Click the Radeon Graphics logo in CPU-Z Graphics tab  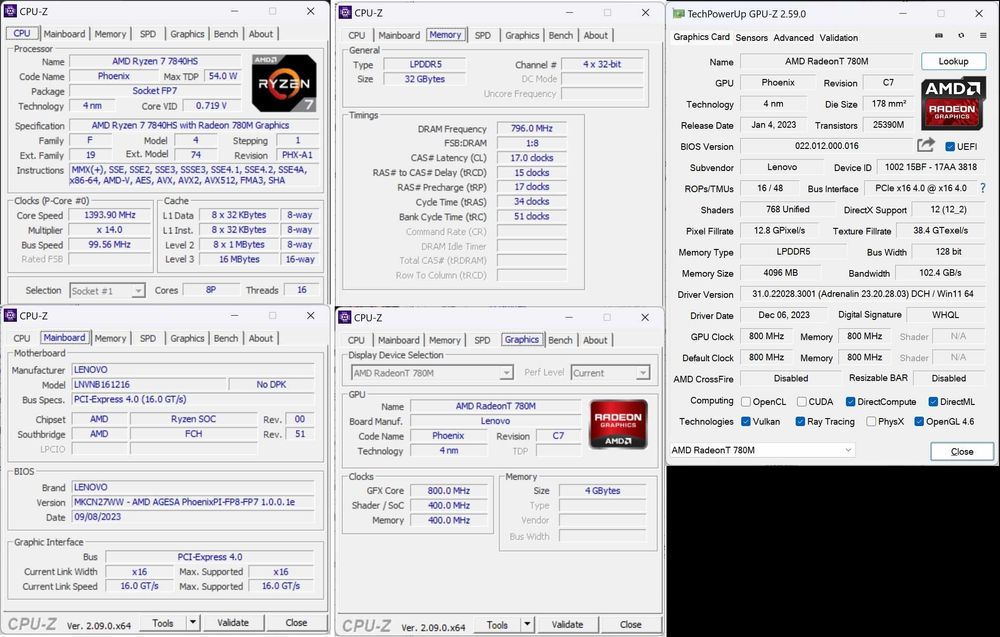tap(618, 424)
